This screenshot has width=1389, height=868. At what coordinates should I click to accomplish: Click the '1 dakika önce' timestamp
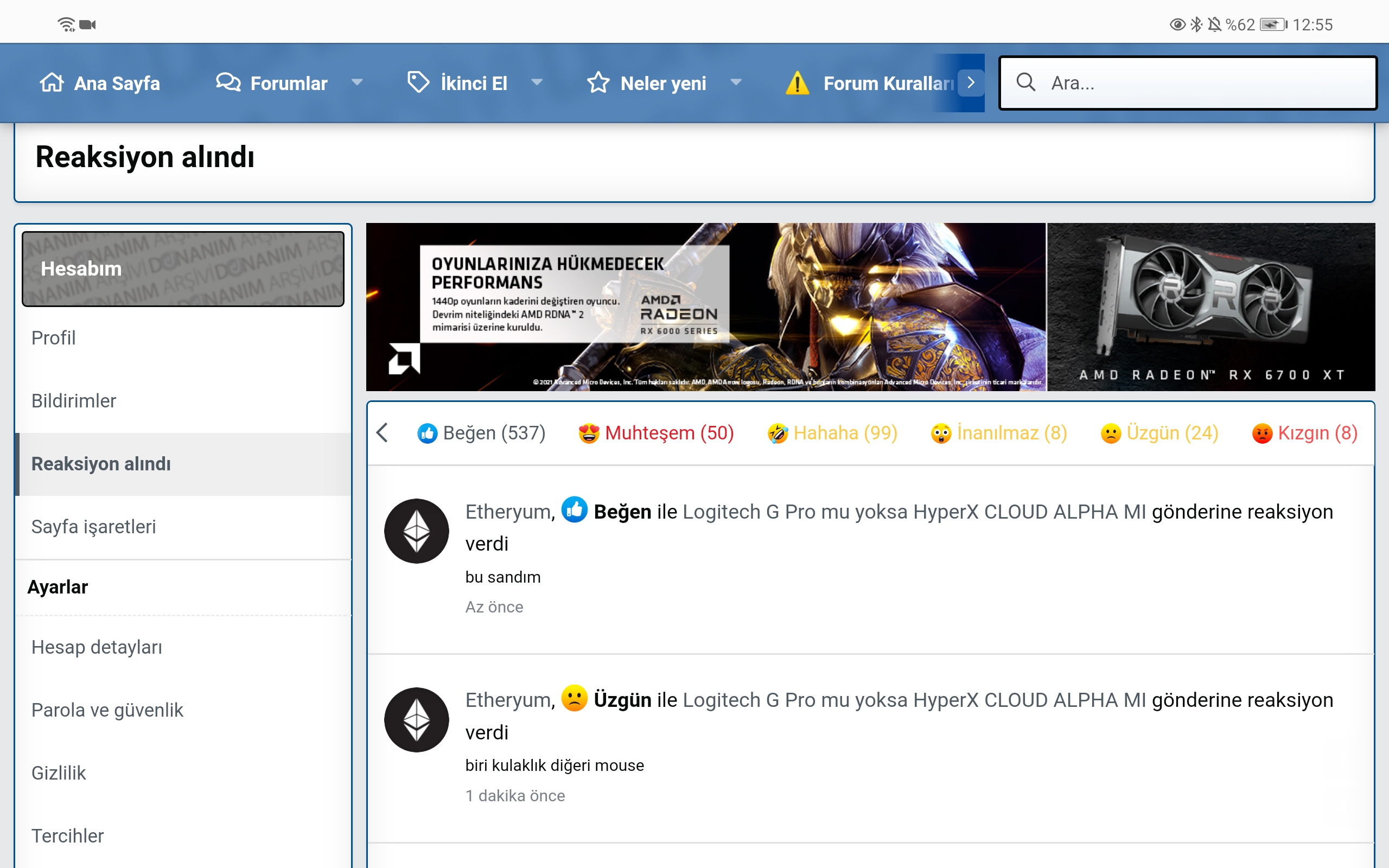(515, 796)
